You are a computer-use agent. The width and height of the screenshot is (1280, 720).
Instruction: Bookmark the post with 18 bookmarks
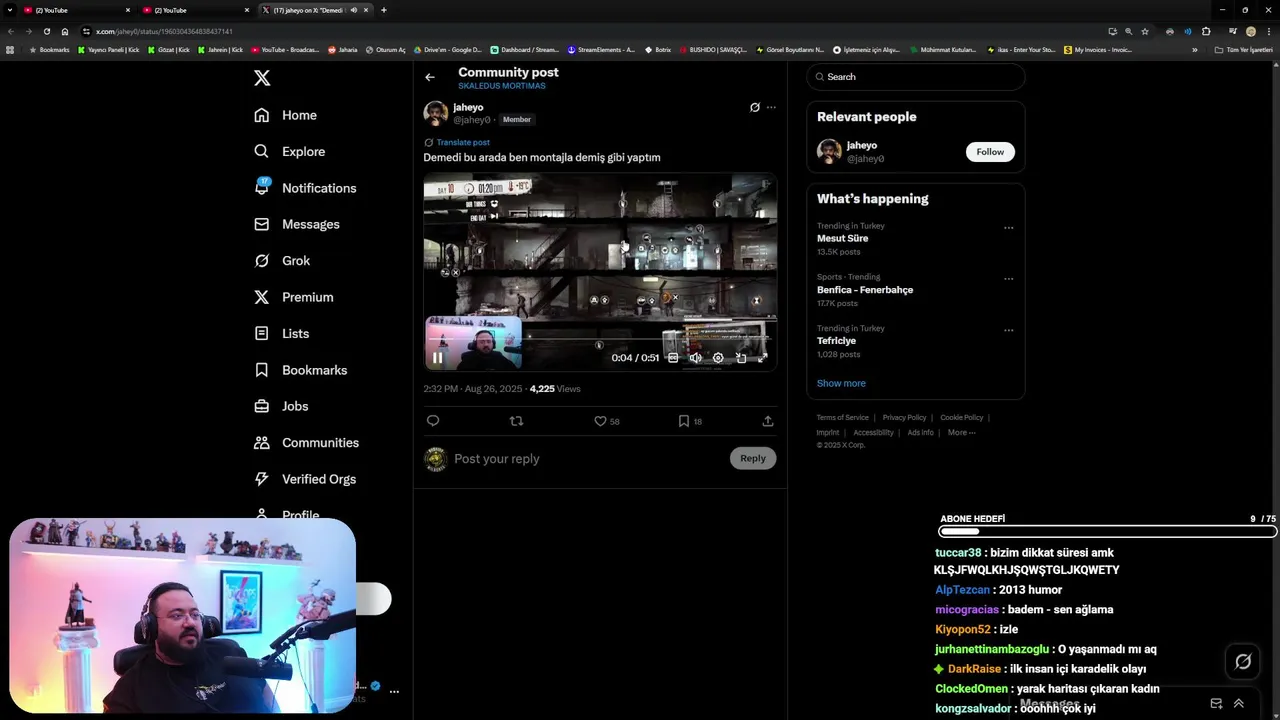(690, 421)
